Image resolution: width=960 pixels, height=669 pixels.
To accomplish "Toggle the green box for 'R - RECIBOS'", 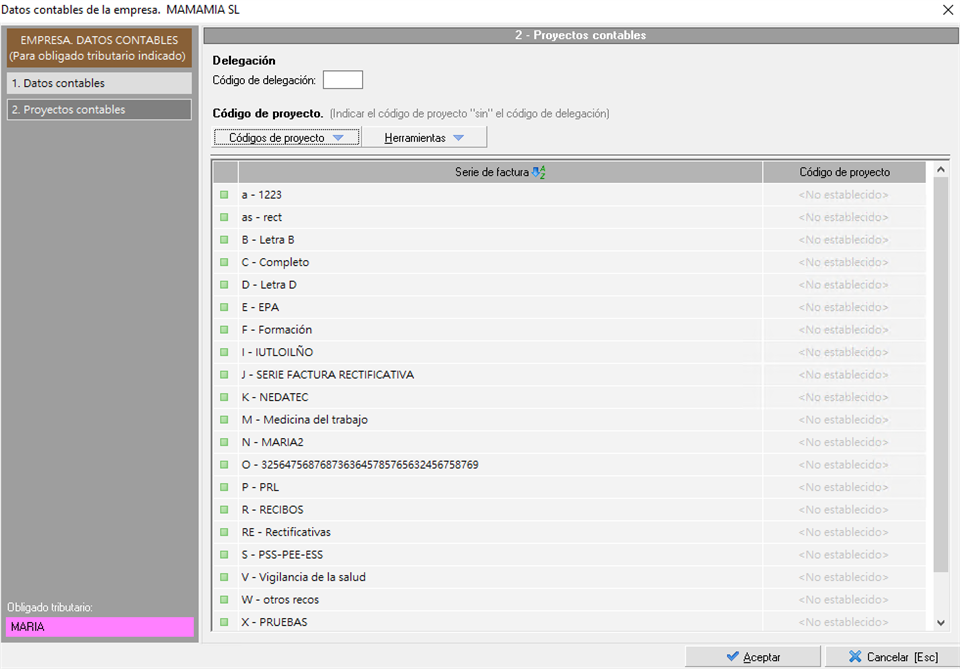I will pyautogui.click(x=224, y=509).
